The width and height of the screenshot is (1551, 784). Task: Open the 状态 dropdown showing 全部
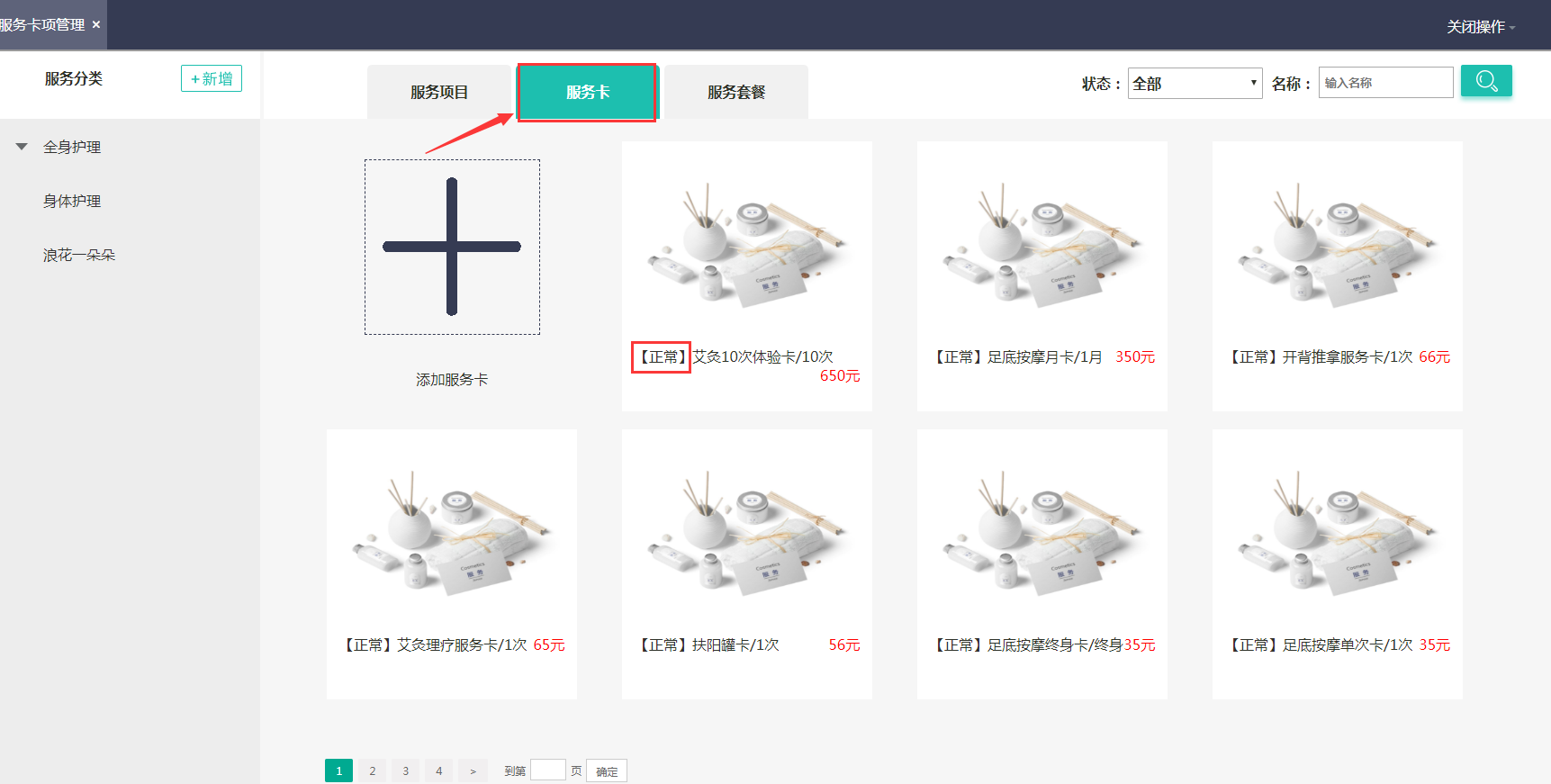1194,84
